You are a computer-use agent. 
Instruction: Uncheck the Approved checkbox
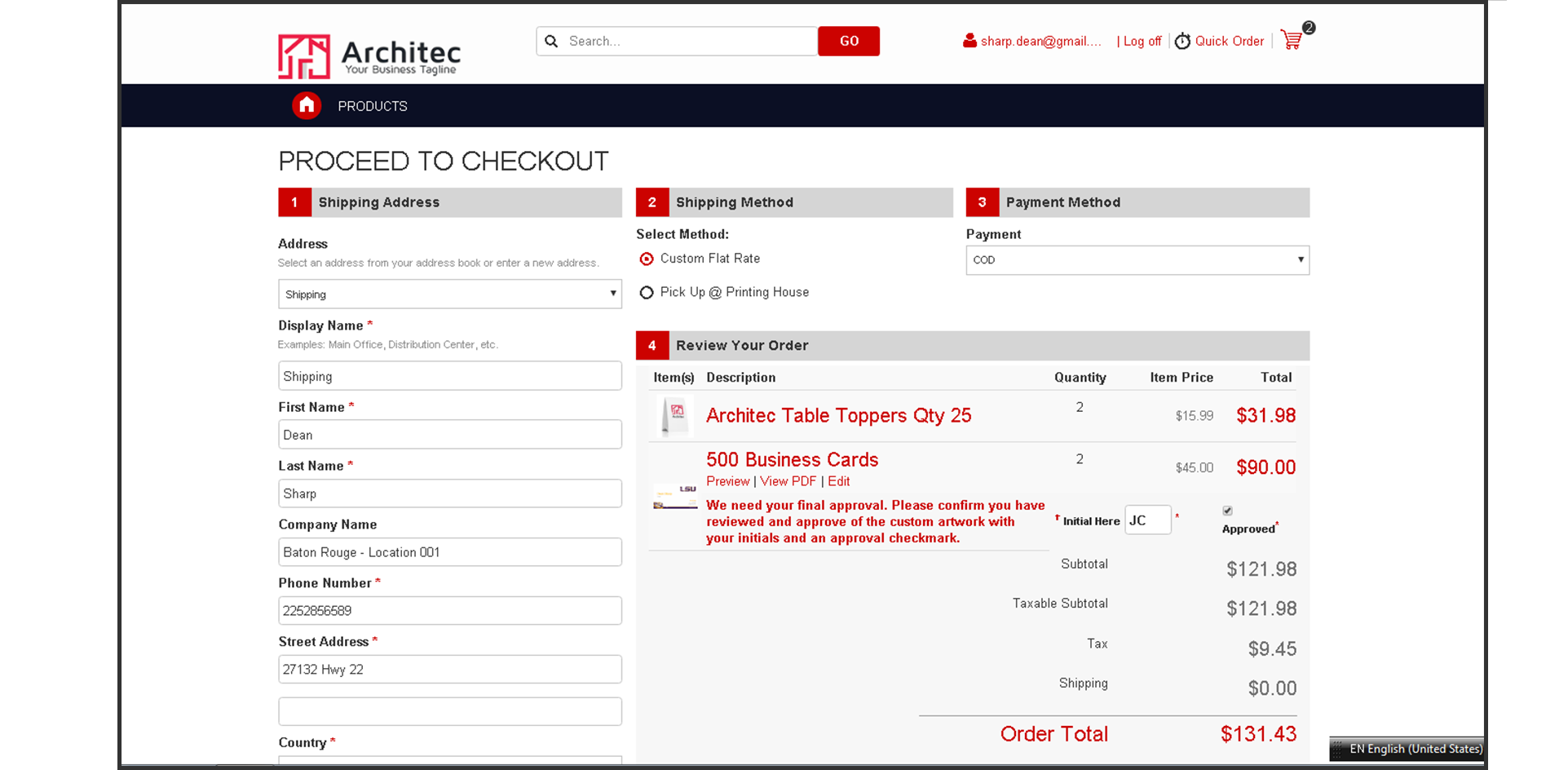1227,511
